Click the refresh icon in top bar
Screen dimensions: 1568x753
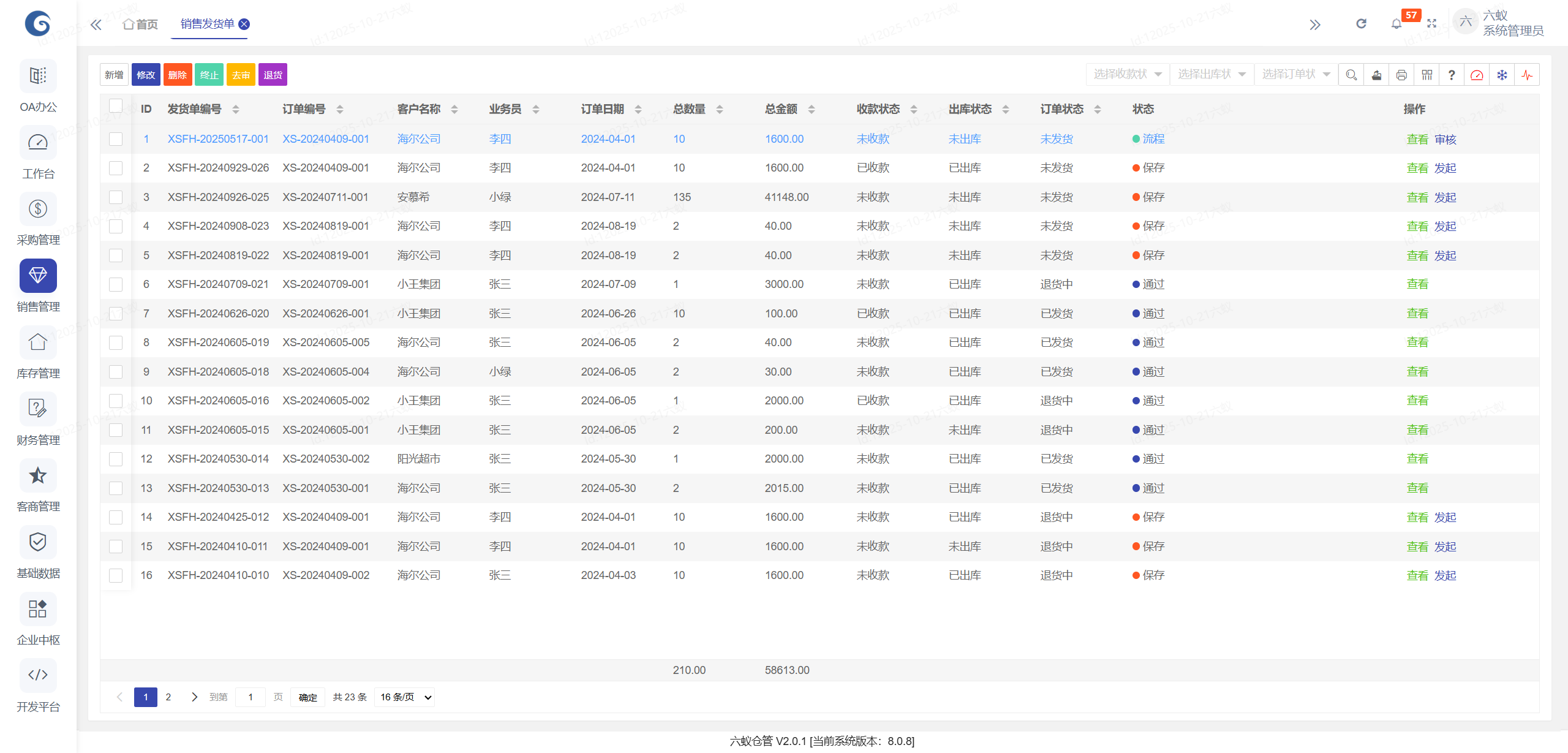pyautogui.click(x=1361, y=24)
